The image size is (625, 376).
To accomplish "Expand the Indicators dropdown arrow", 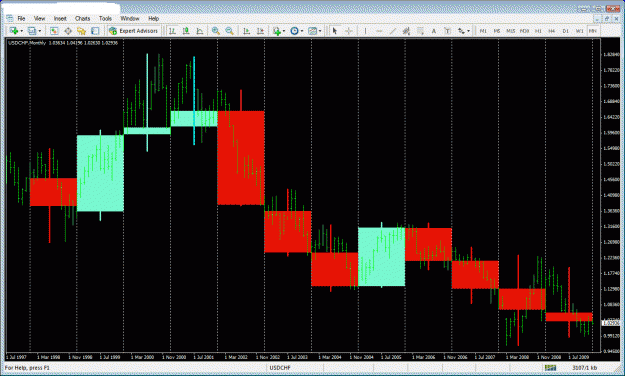I will [284, 31].
